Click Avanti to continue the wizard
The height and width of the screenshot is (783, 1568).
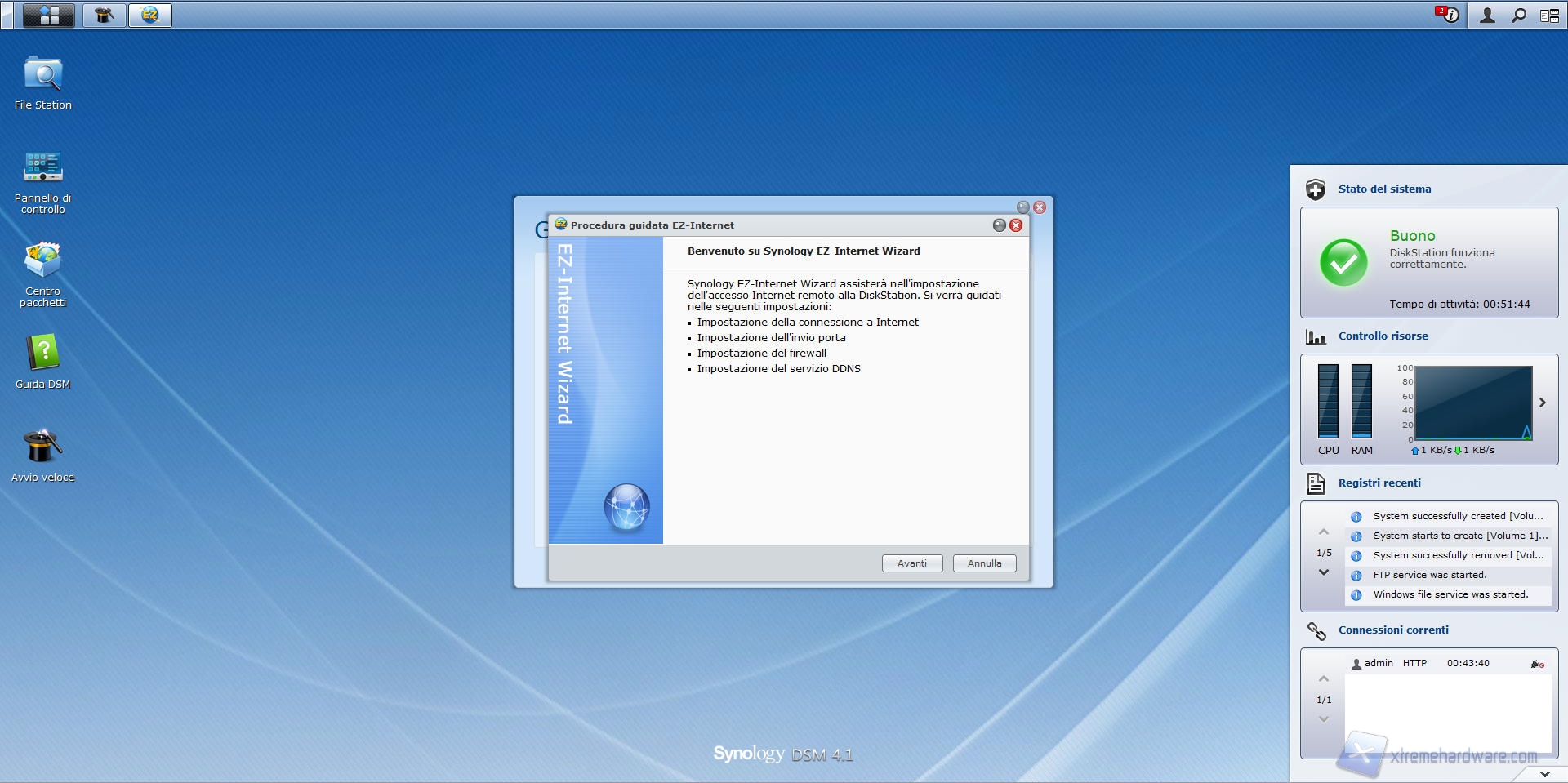point(911,563)
